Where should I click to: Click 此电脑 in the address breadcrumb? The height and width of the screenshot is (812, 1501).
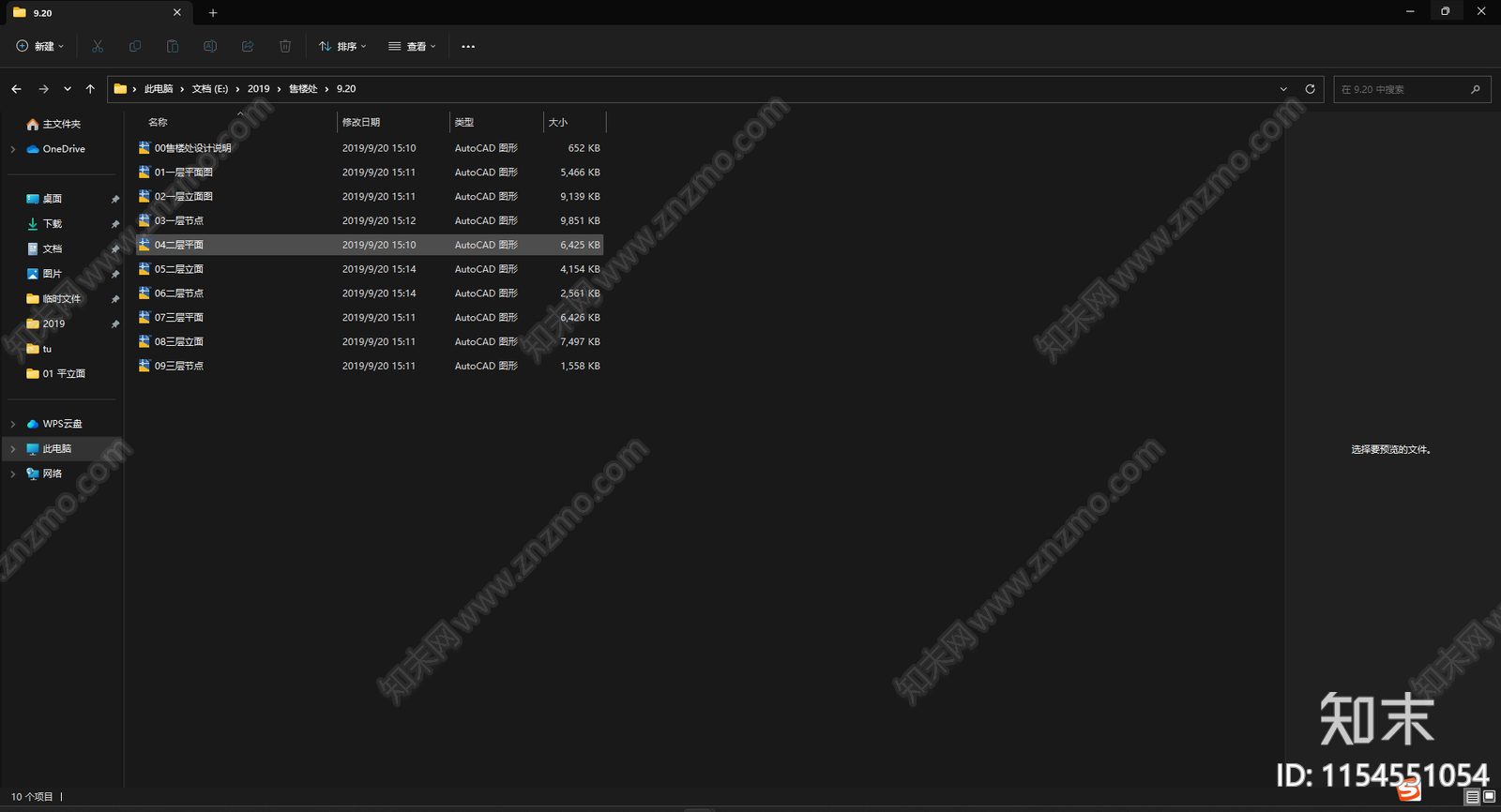point(159,89)
